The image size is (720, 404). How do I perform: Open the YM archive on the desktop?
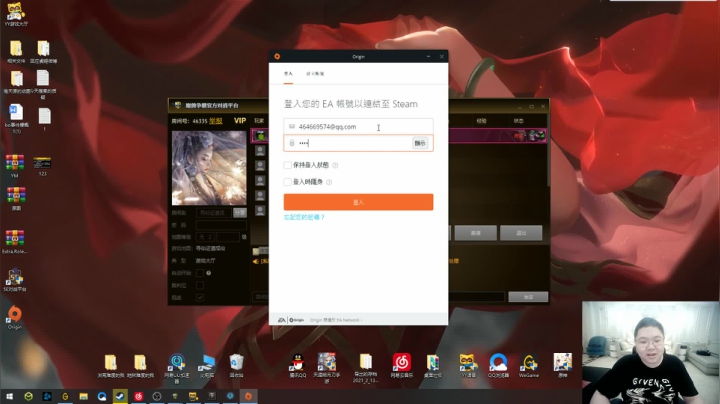[15, 166]
